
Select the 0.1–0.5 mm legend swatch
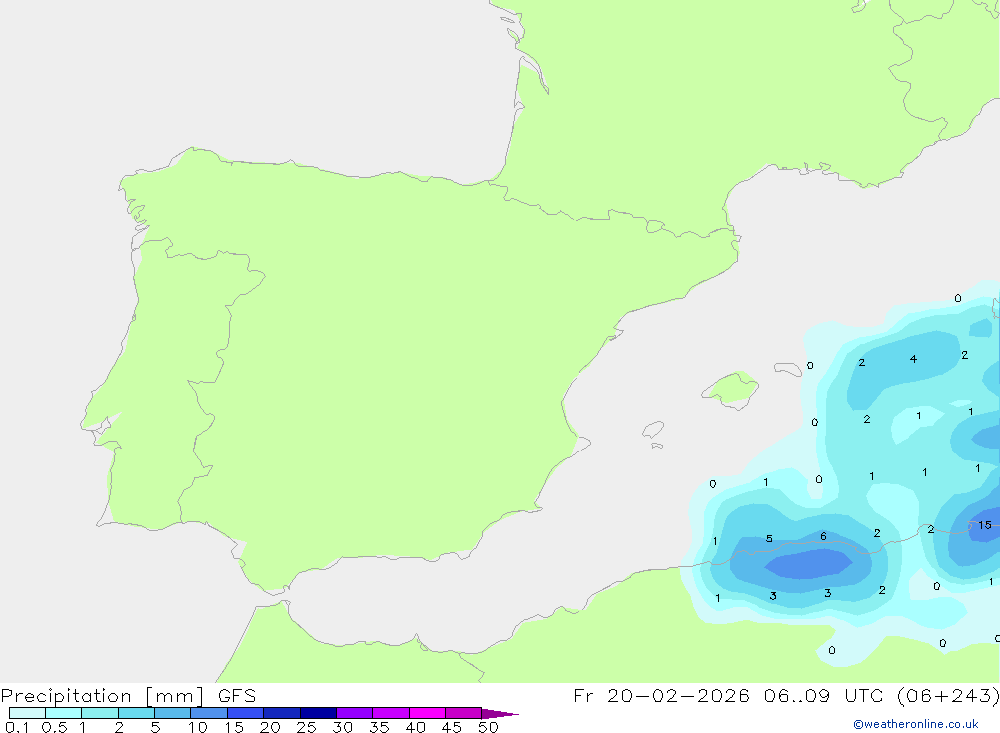click(x=27, y=713)
